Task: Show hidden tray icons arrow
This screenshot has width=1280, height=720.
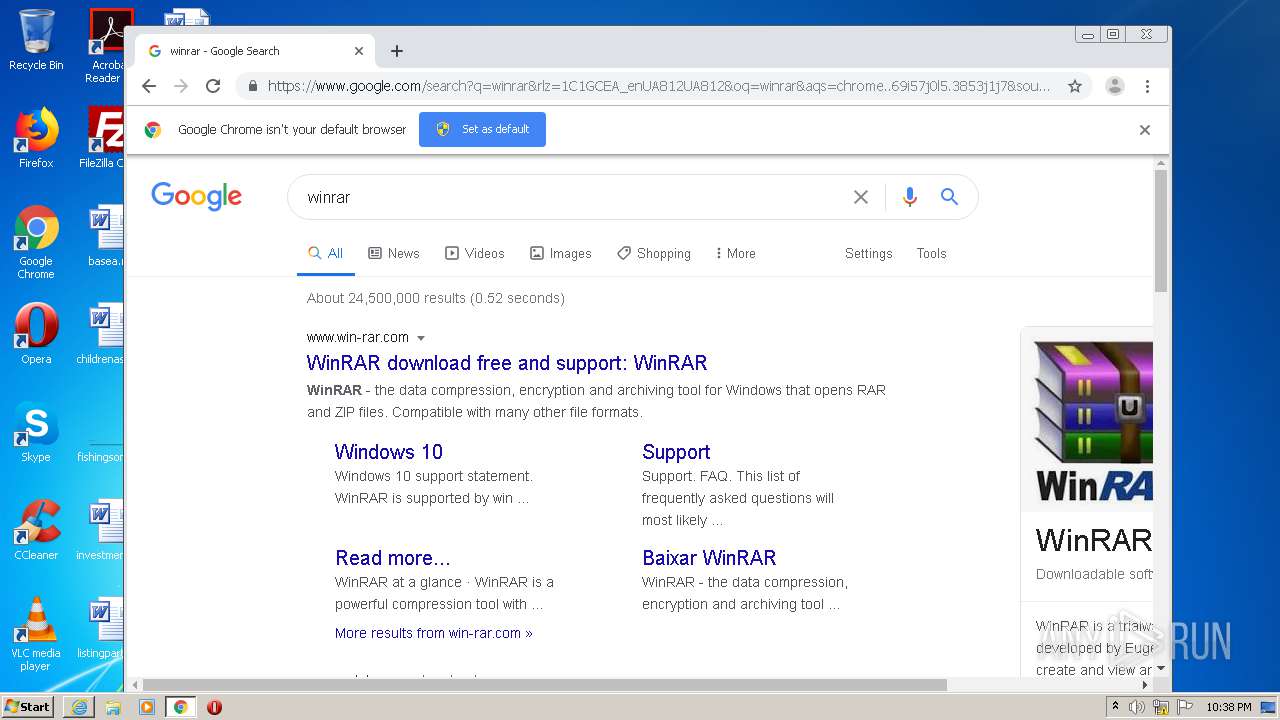Action: click(x=1116, y=706)
